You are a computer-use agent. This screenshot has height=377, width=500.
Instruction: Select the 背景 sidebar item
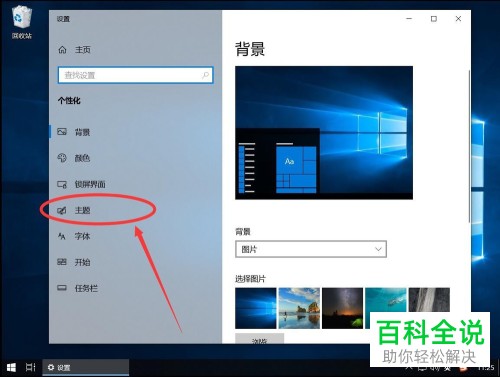(135, 132)
